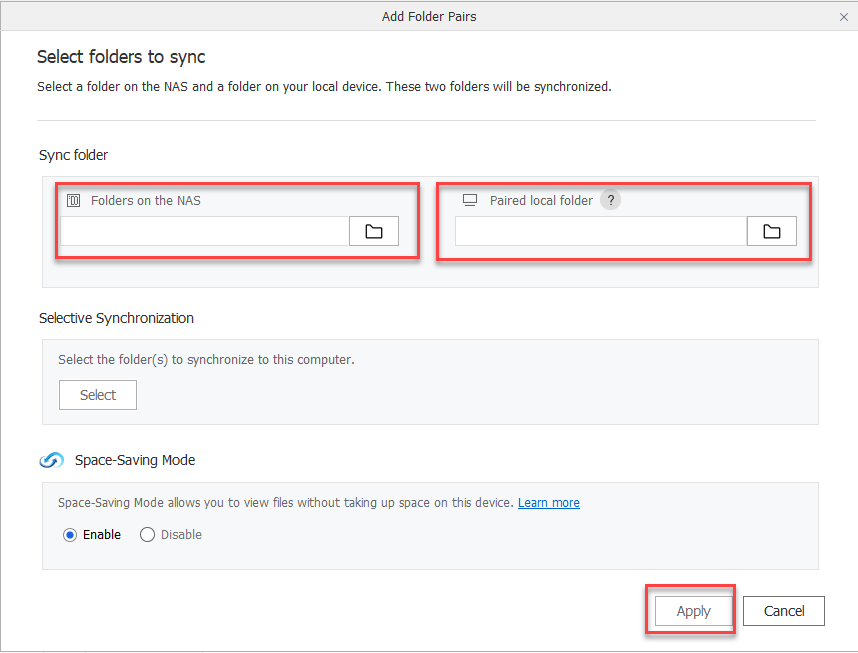Viewport: 858px width, 653px height.
Task: Enable Space-Saving Mode radio option
Action: coord(70,535)
